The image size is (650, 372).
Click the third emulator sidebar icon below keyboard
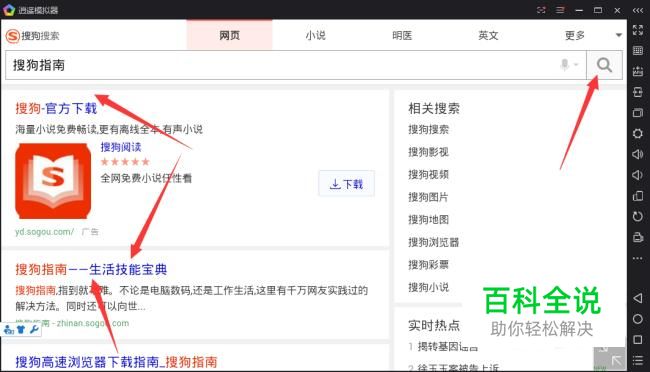(638, 71)
